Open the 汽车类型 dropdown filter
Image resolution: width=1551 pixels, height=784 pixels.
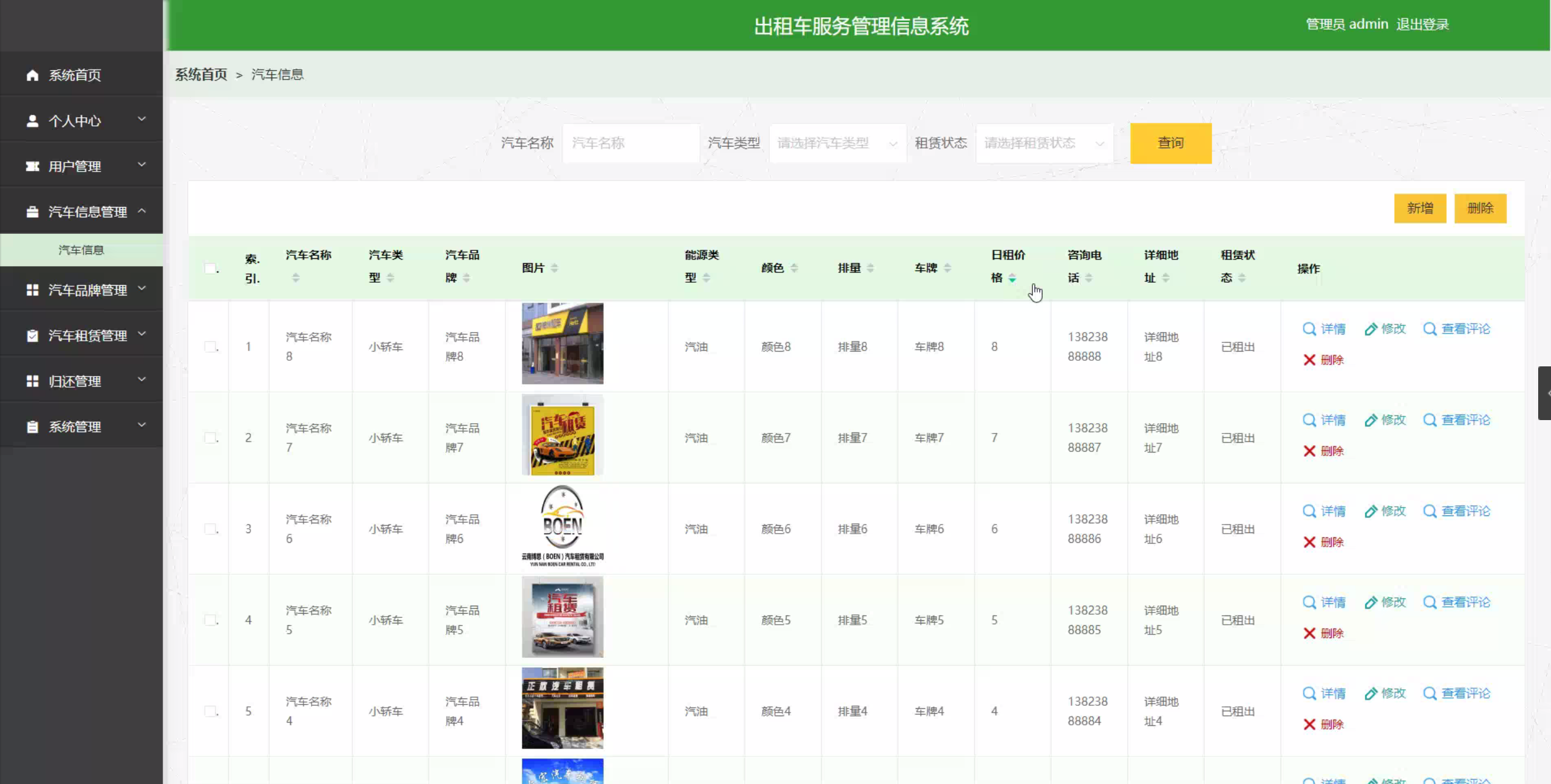(837, 143)
